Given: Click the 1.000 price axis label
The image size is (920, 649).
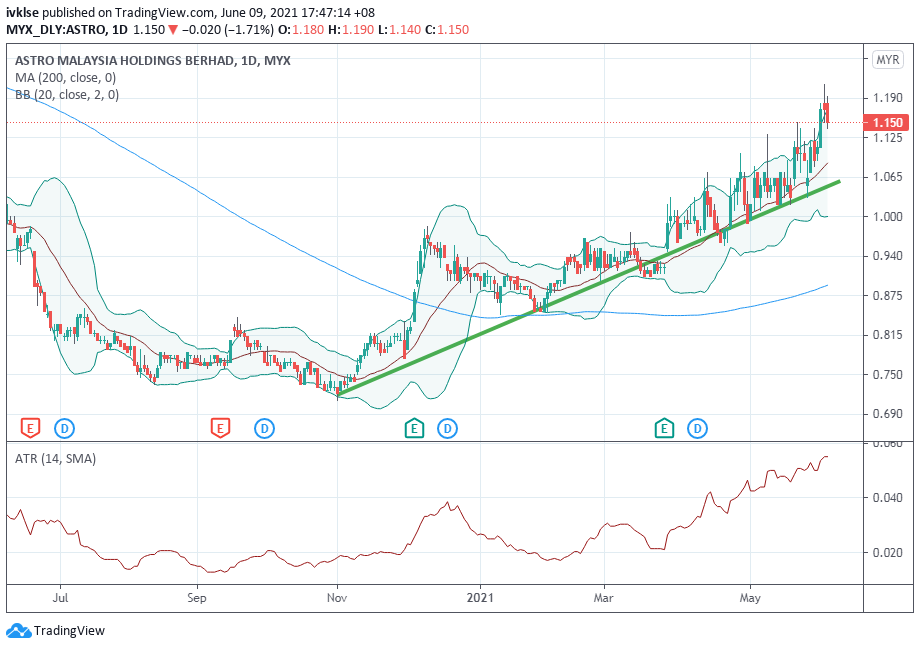Looking at the screenshot, I should coord(888,217).
